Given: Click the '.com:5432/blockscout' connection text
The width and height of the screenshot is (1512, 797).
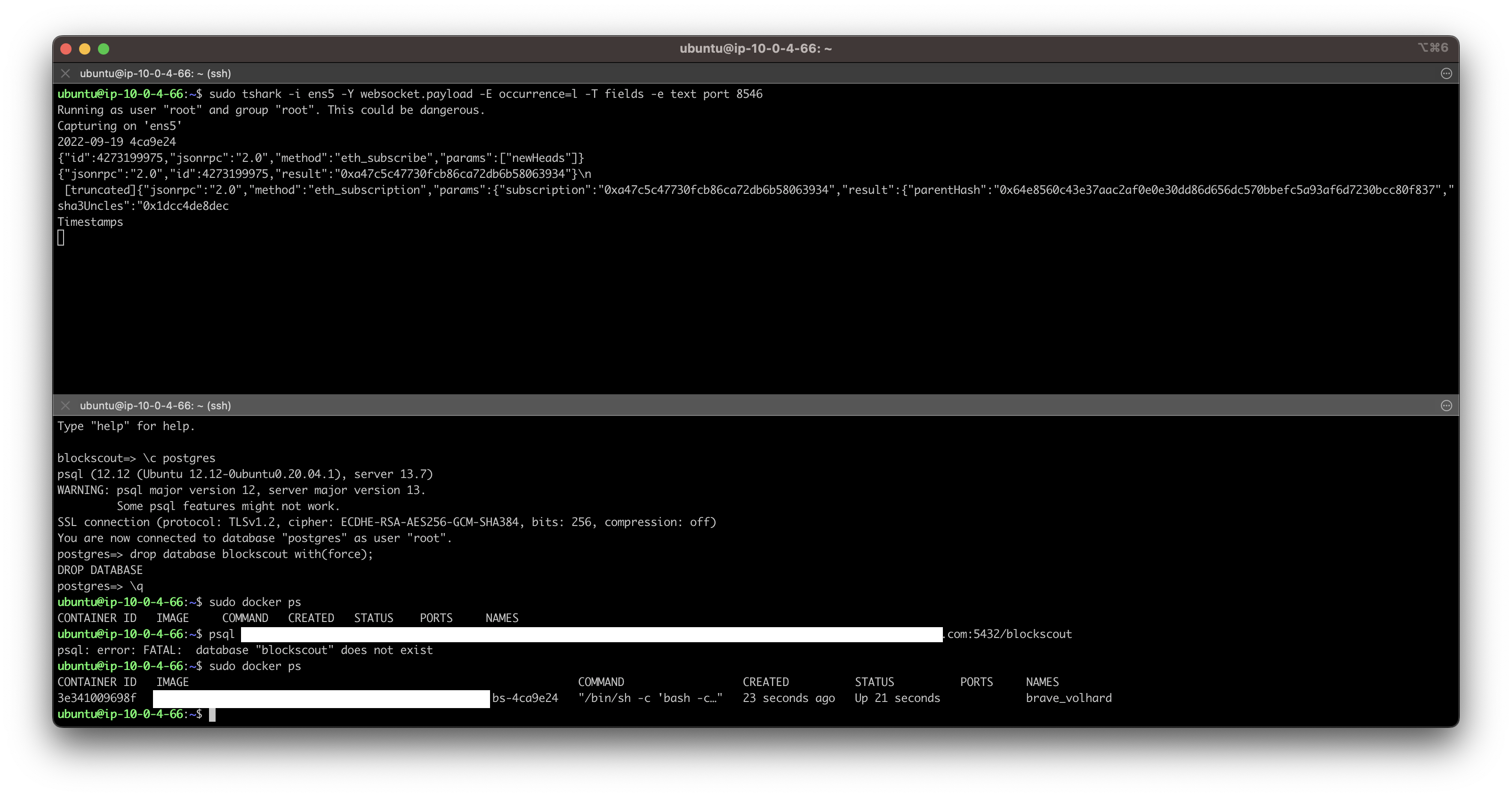Looking at the screenshot, I should (1008, 634).
